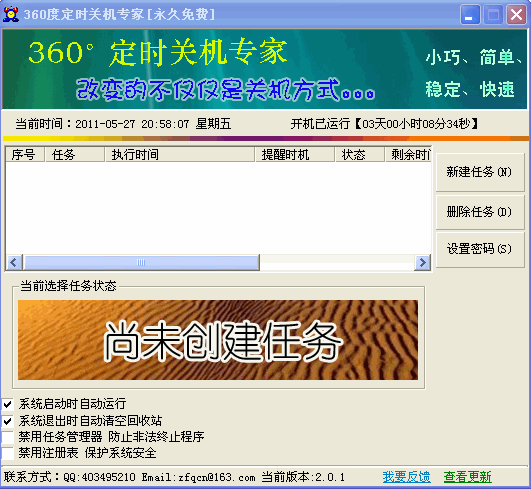Click the 状态 column header

pyautogui.click(x=360, y=155)
